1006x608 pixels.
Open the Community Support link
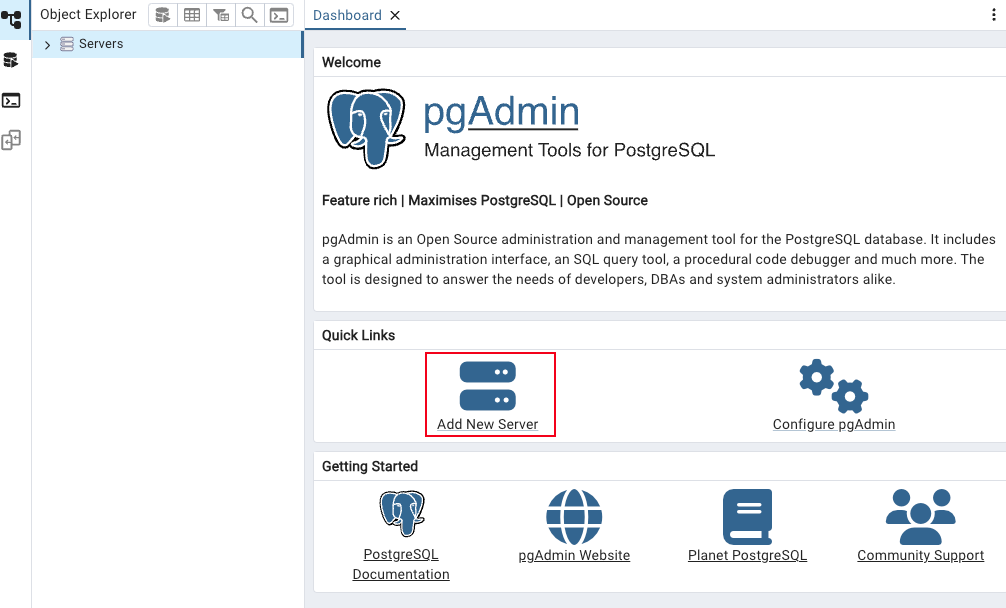[x=921, y=555]
